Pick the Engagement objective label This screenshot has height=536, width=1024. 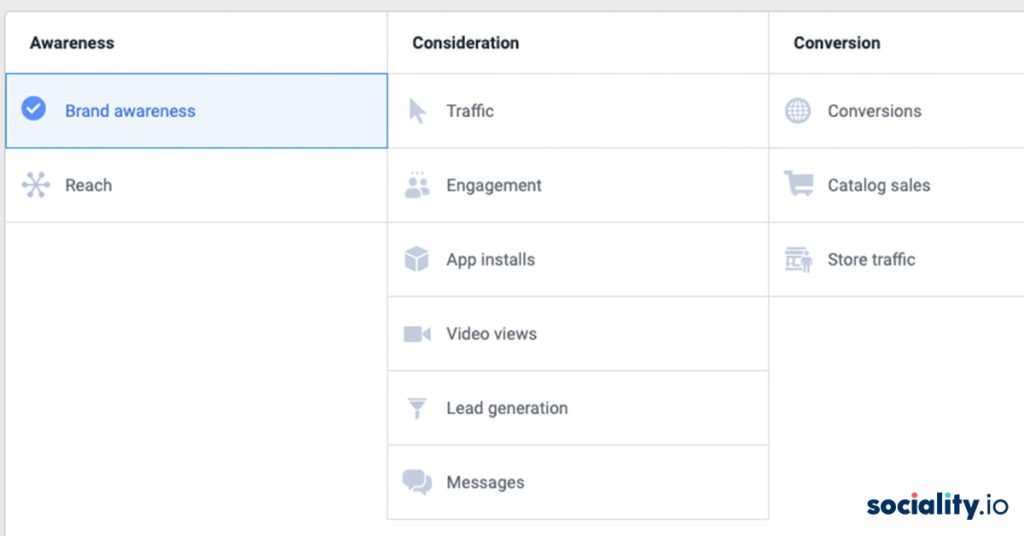click(494, 185)
